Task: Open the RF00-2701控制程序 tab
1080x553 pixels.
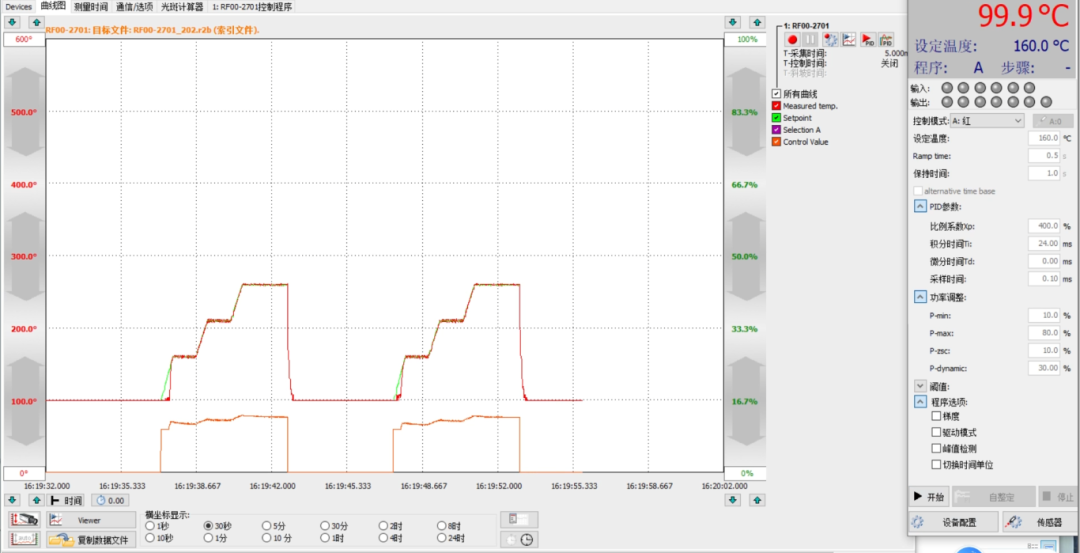Action: [x=252, y=6]
